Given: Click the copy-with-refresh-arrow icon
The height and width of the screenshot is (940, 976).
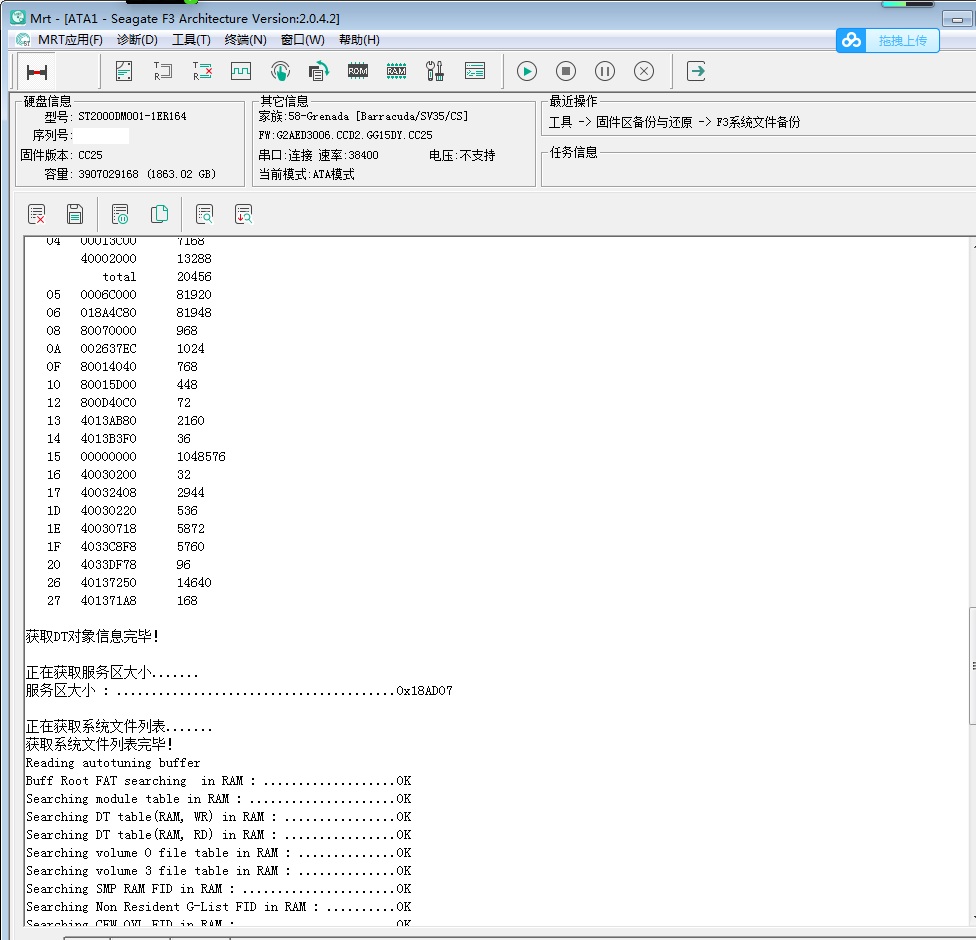Looking at the screenshot, I should point(319,71).
